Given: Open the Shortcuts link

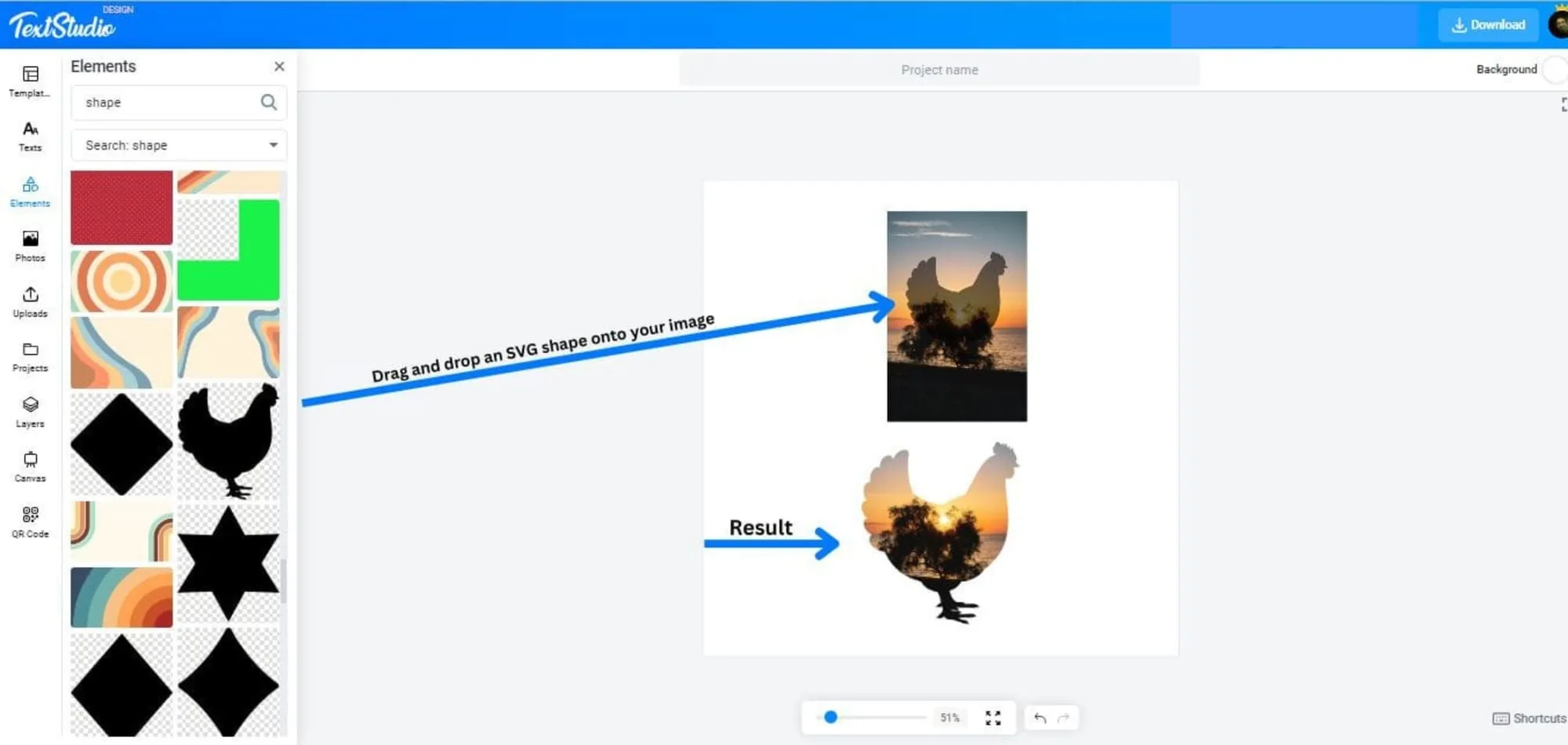Looking at the screenshot, I should click(x=1529, y=718).
